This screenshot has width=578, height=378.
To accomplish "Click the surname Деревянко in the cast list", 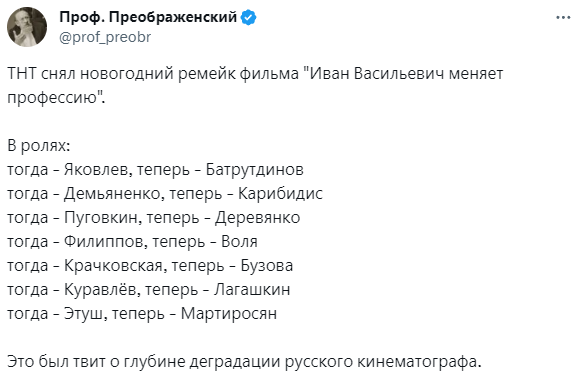I will pos(257,218).
